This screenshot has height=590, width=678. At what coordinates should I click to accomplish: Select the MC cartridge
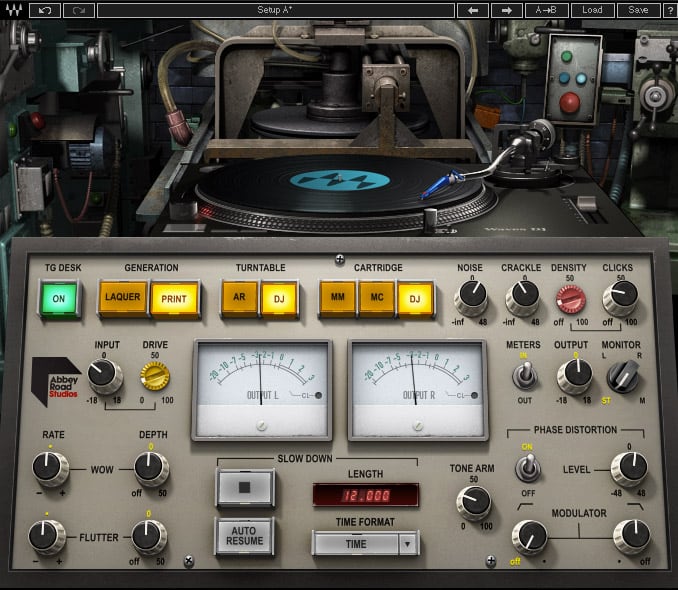(377, 297)
